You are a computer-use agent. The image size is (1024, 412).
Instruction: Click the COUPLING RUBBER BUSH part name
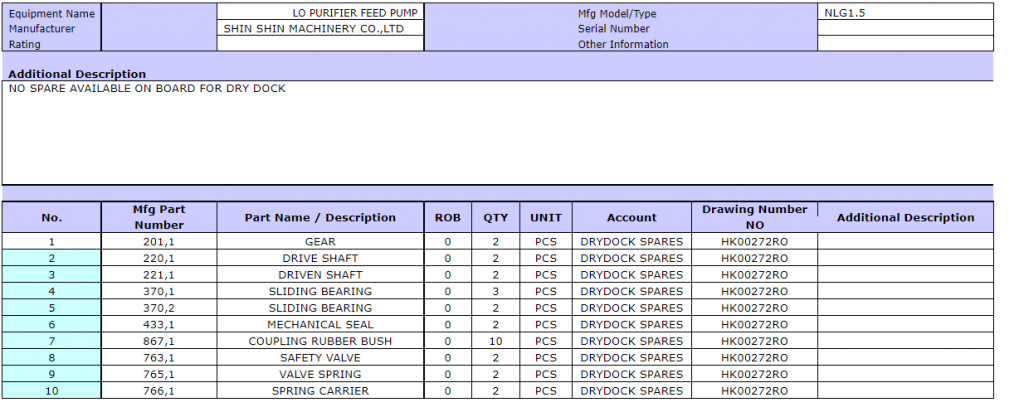click(320, 341)
